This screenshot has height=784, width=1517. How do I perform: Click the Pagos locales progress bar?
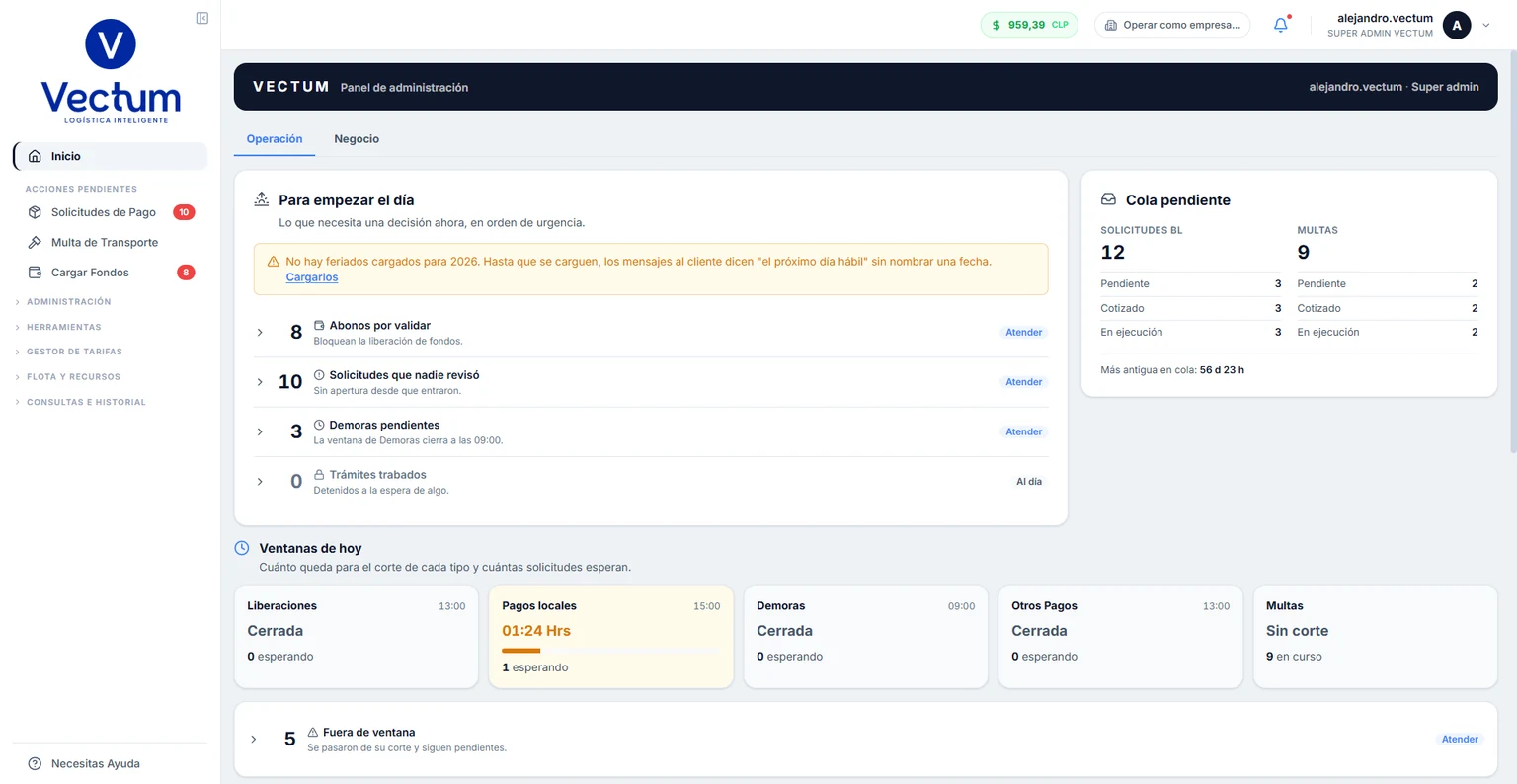click(x=611, y=651)
